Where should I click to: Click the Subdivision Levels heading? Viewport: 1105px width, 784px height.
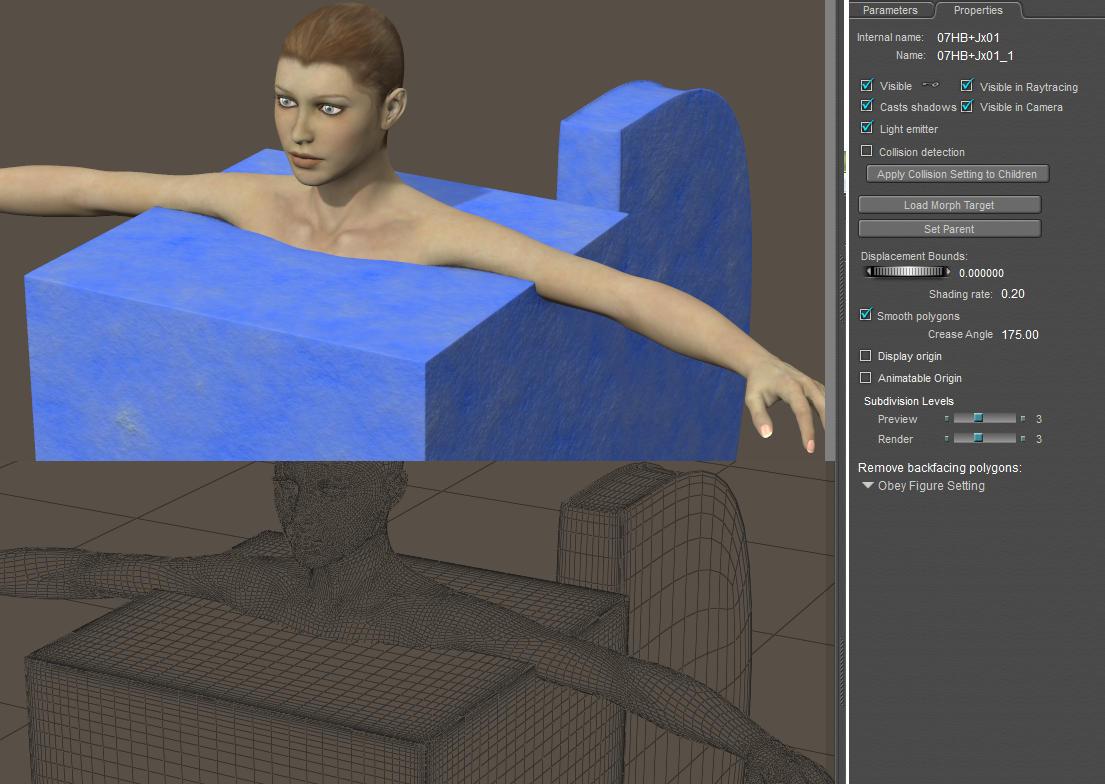[x=908, y=401]
